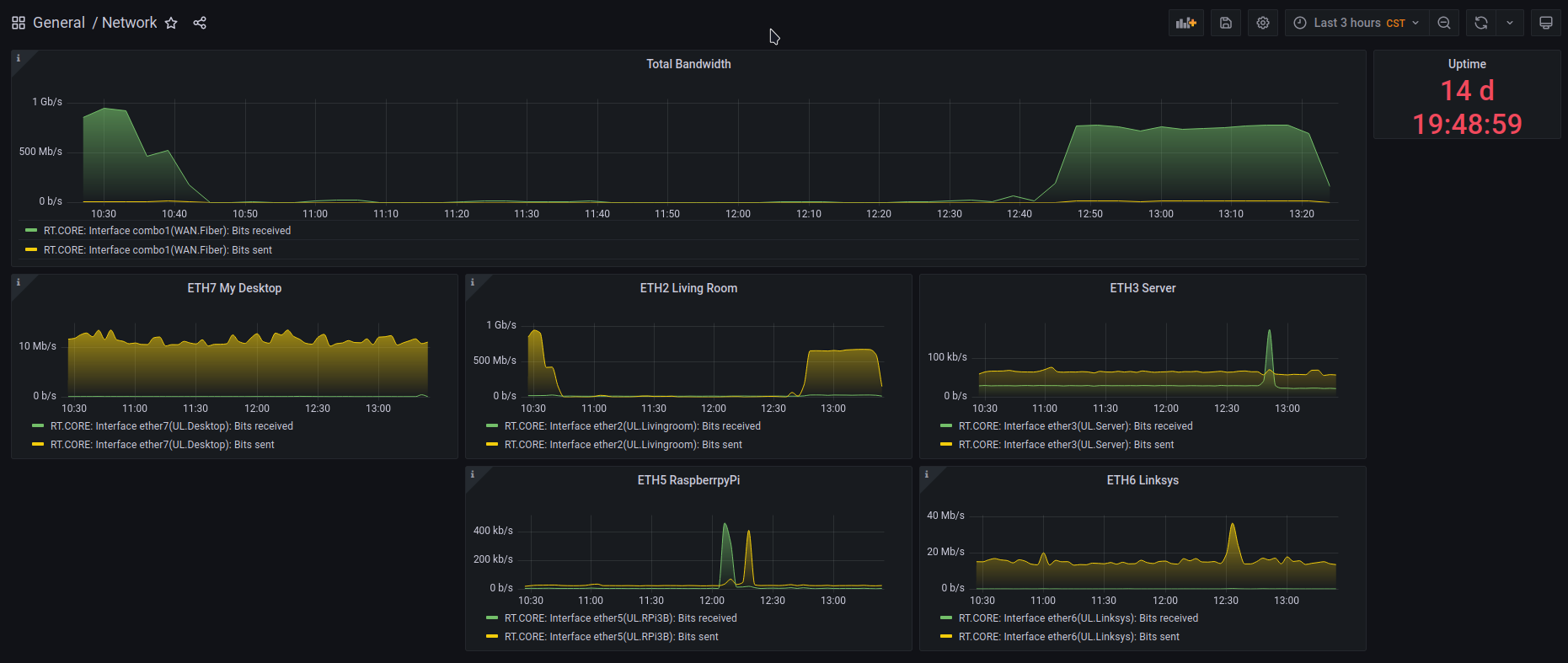Star the Network dashboard as favorite
The width and height of the screenshot is (1568, 663).
point(171,23)
